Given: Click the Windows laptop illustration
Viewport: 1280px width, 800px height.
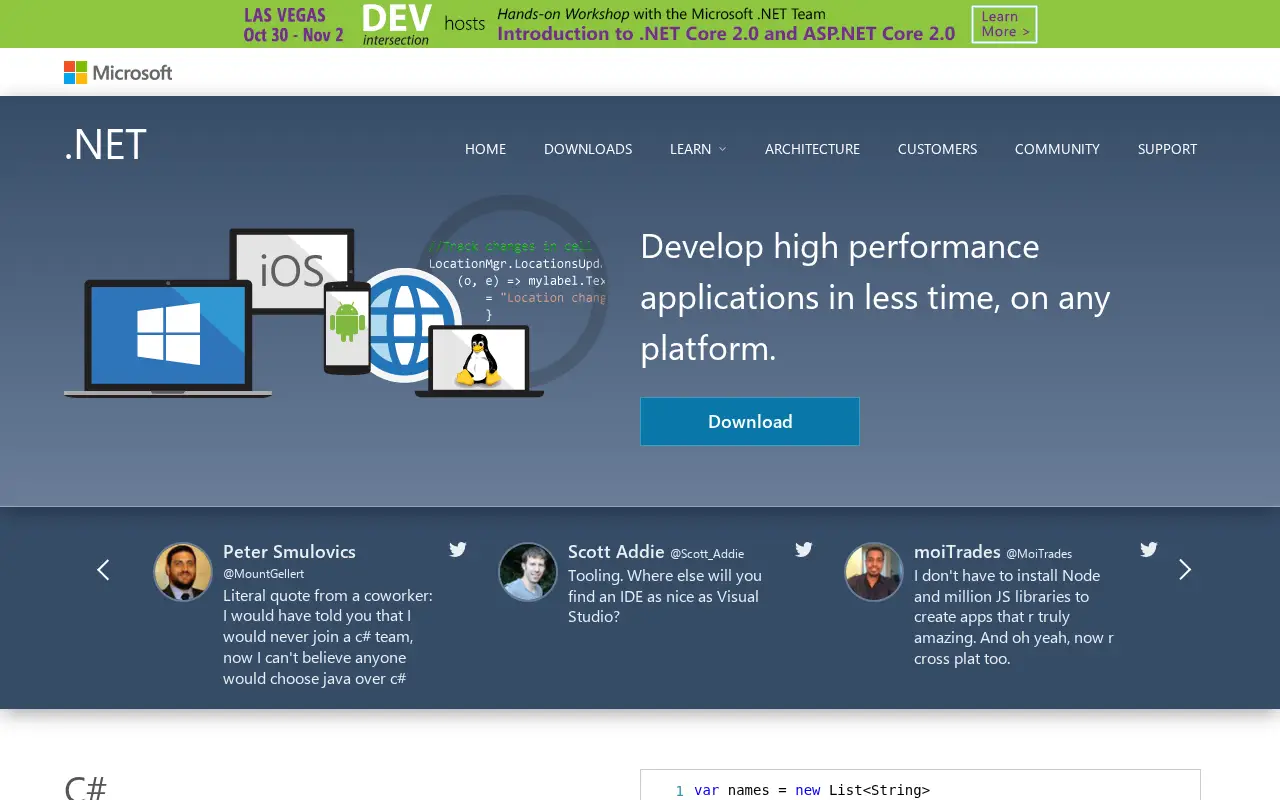Looking at the screenshot, I should click(168, 338).
